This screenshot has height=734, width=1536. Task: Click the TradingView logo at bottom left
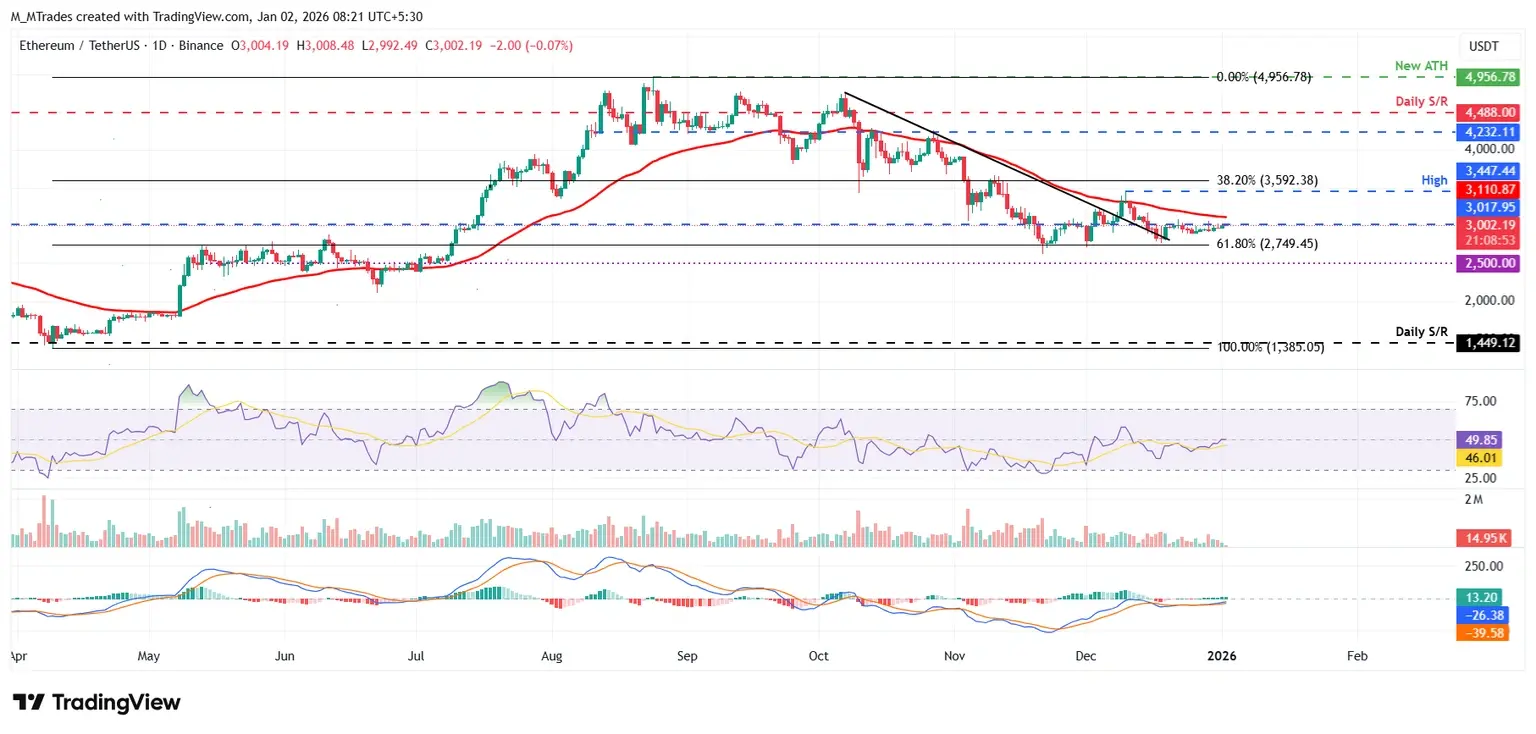click(96, 702)
